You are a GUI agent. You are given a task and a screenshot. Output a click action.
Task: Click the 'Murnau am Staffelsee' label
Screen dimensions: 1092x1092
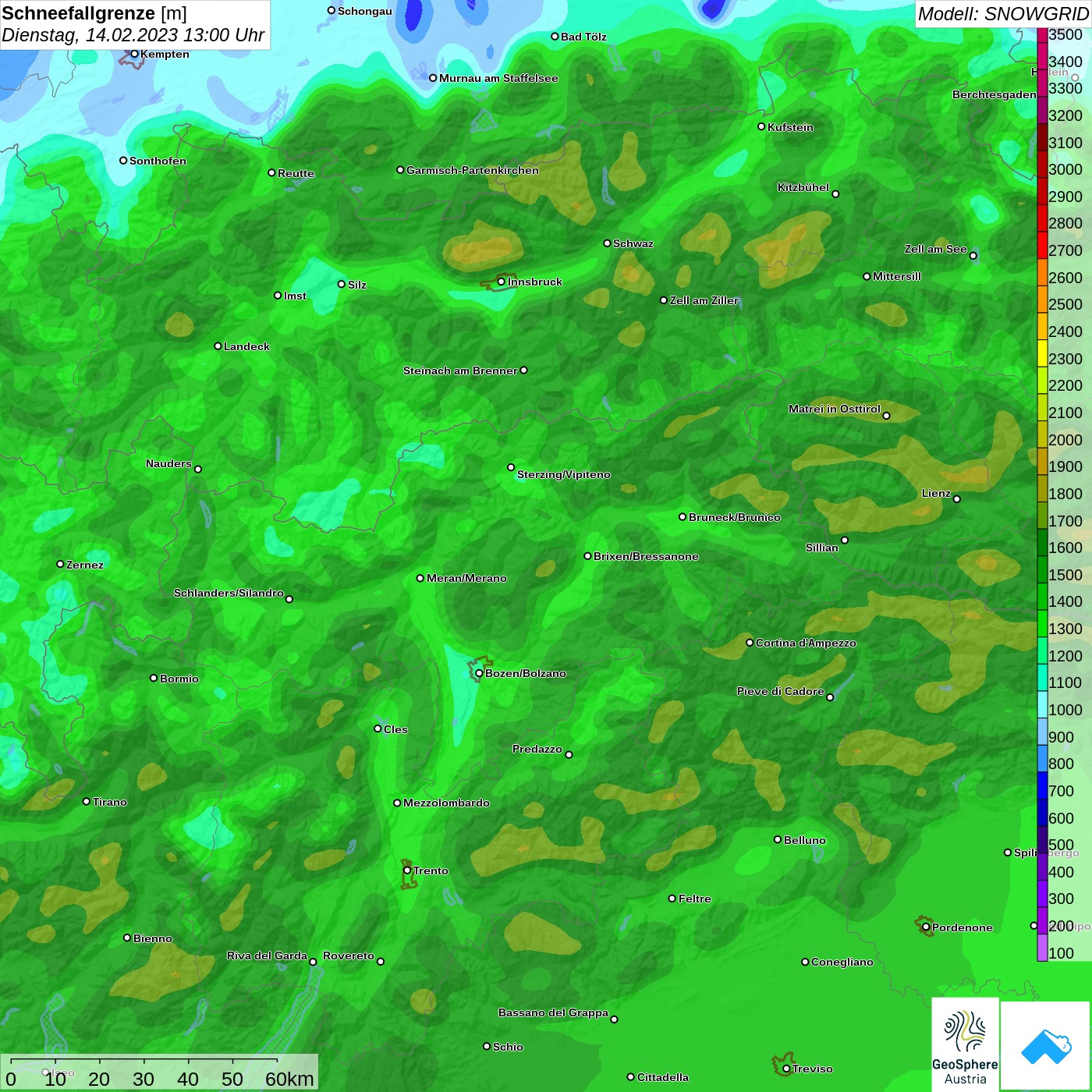[498, 78]
